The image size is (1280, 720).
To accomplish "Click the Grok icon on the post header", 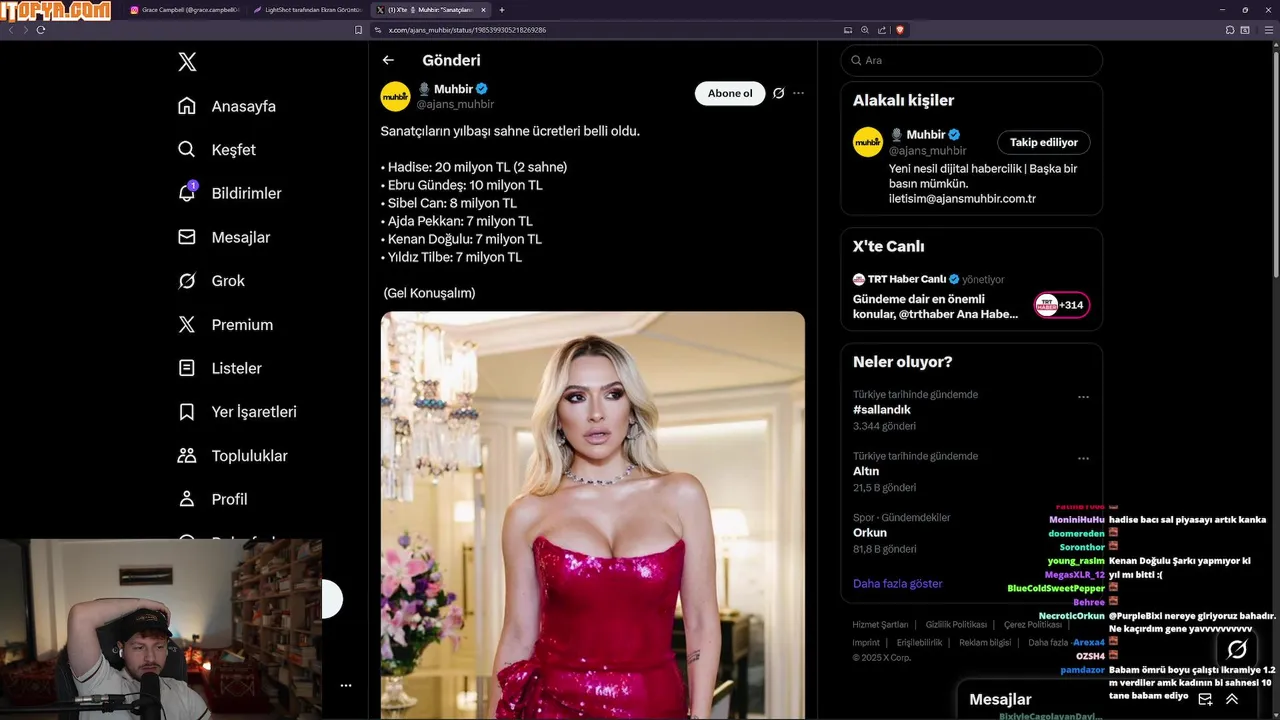I will 779,93.
